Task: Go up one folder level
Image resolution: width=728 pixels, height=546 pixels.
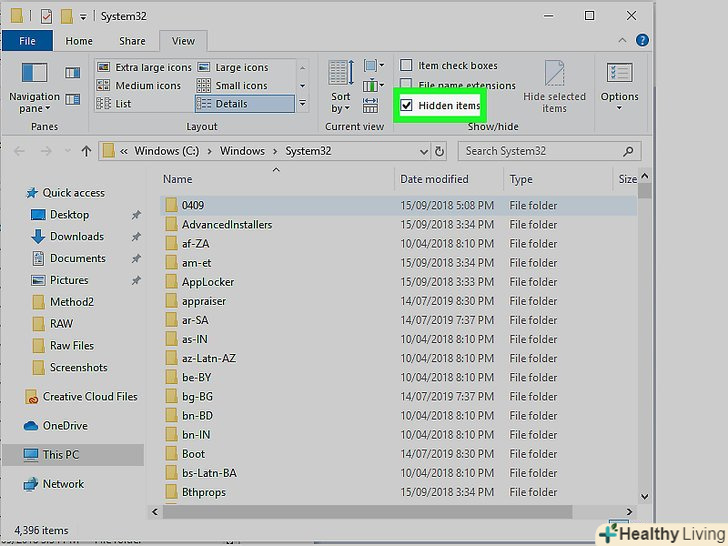Action: coord(86,151)
